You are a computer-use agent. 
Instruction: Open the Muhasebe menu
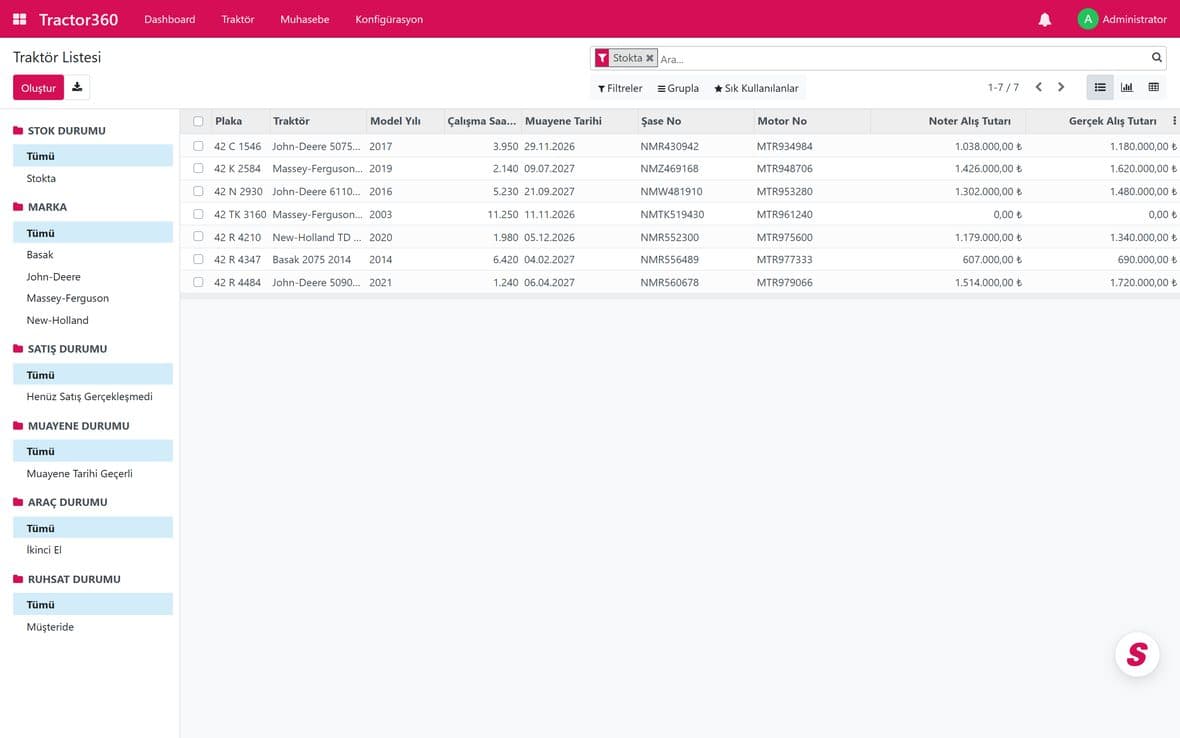pos(305,20)
